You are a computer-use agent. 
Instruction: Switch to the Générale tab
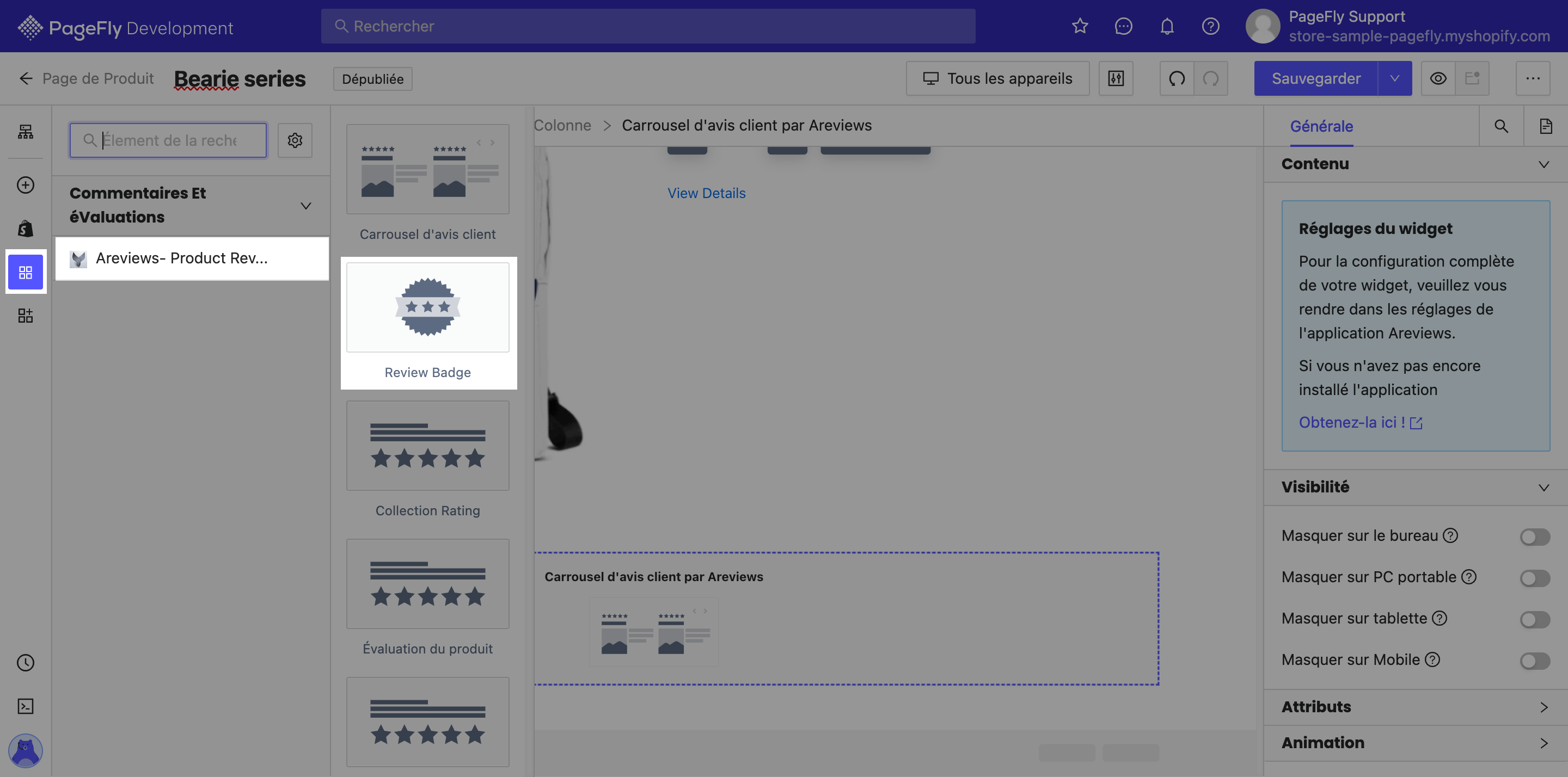coord(1321,126)
